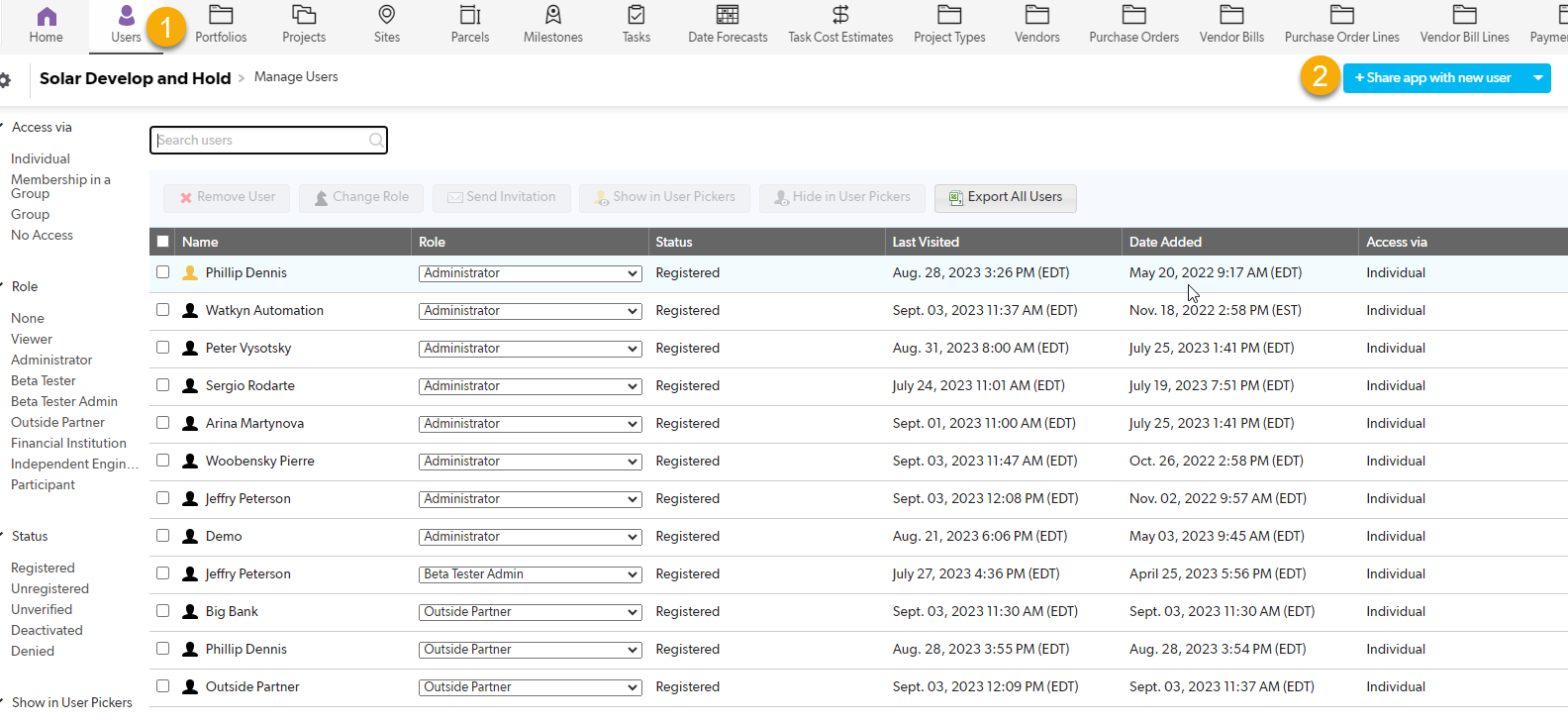Filter status by Deactivated
The width and height of the screenshot is (1568, 725).
pos(47,630)
